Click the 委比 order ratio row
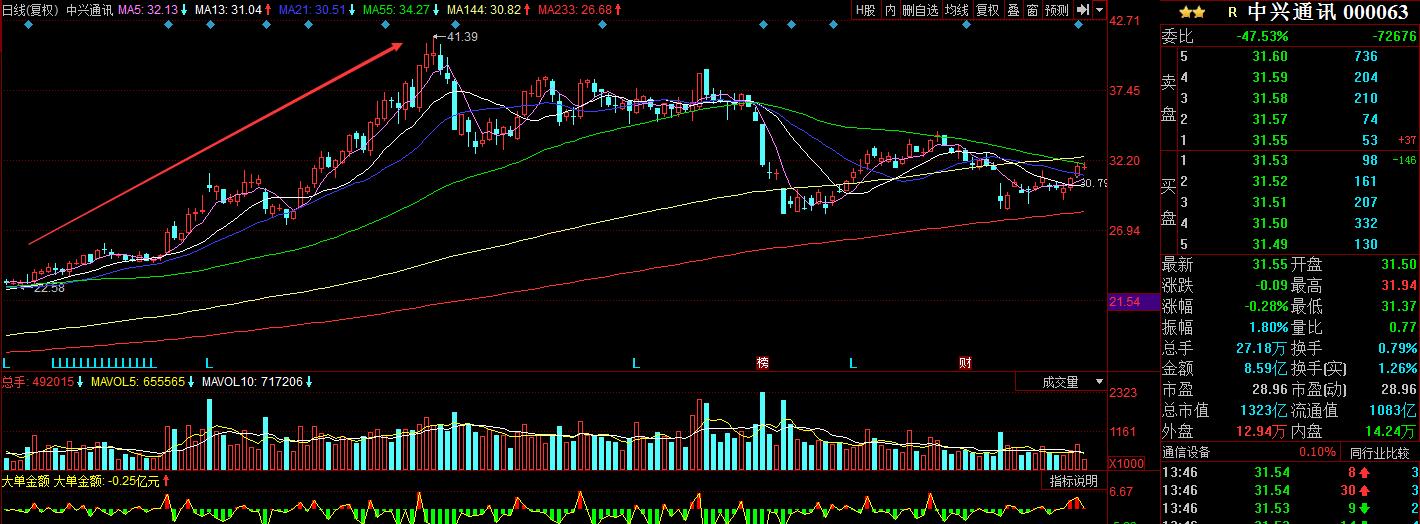This screenshot has height=524, width=1420. 1290,36
